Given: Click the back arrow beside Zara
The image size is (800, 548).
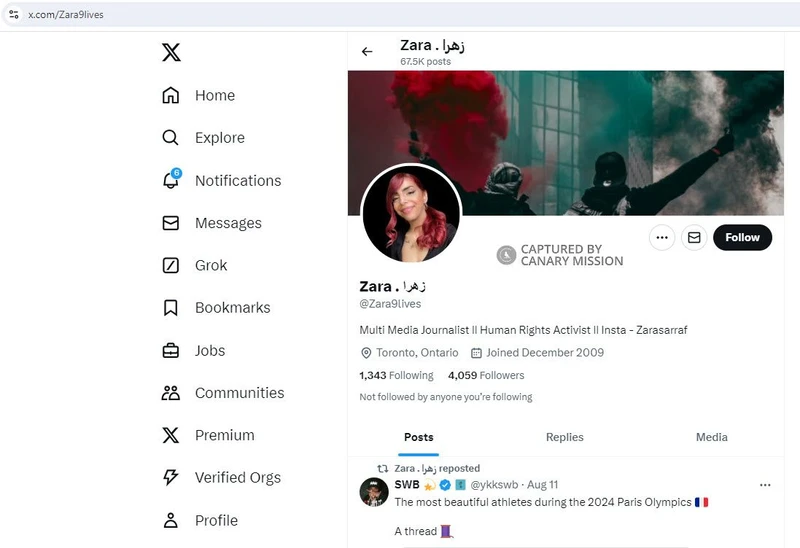Looking at the screenshot, I should click(367, 52).
